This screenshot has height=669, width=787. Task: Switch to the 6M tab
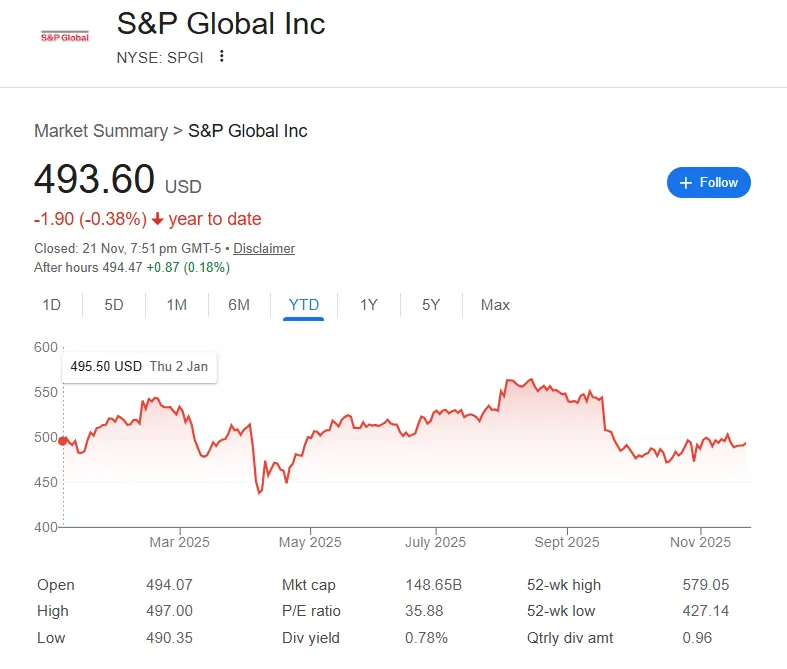(x=239, y=305)
